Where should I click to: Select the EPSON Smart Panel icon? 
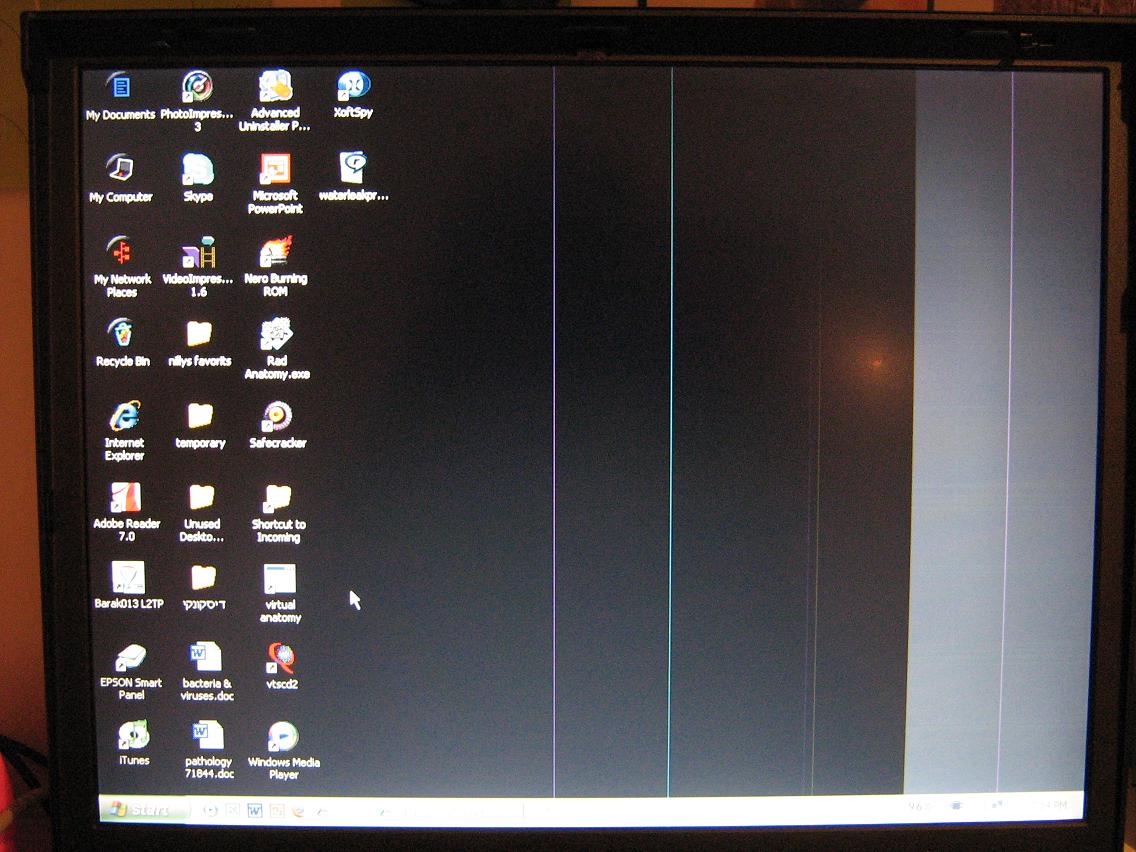coord(130,658)
